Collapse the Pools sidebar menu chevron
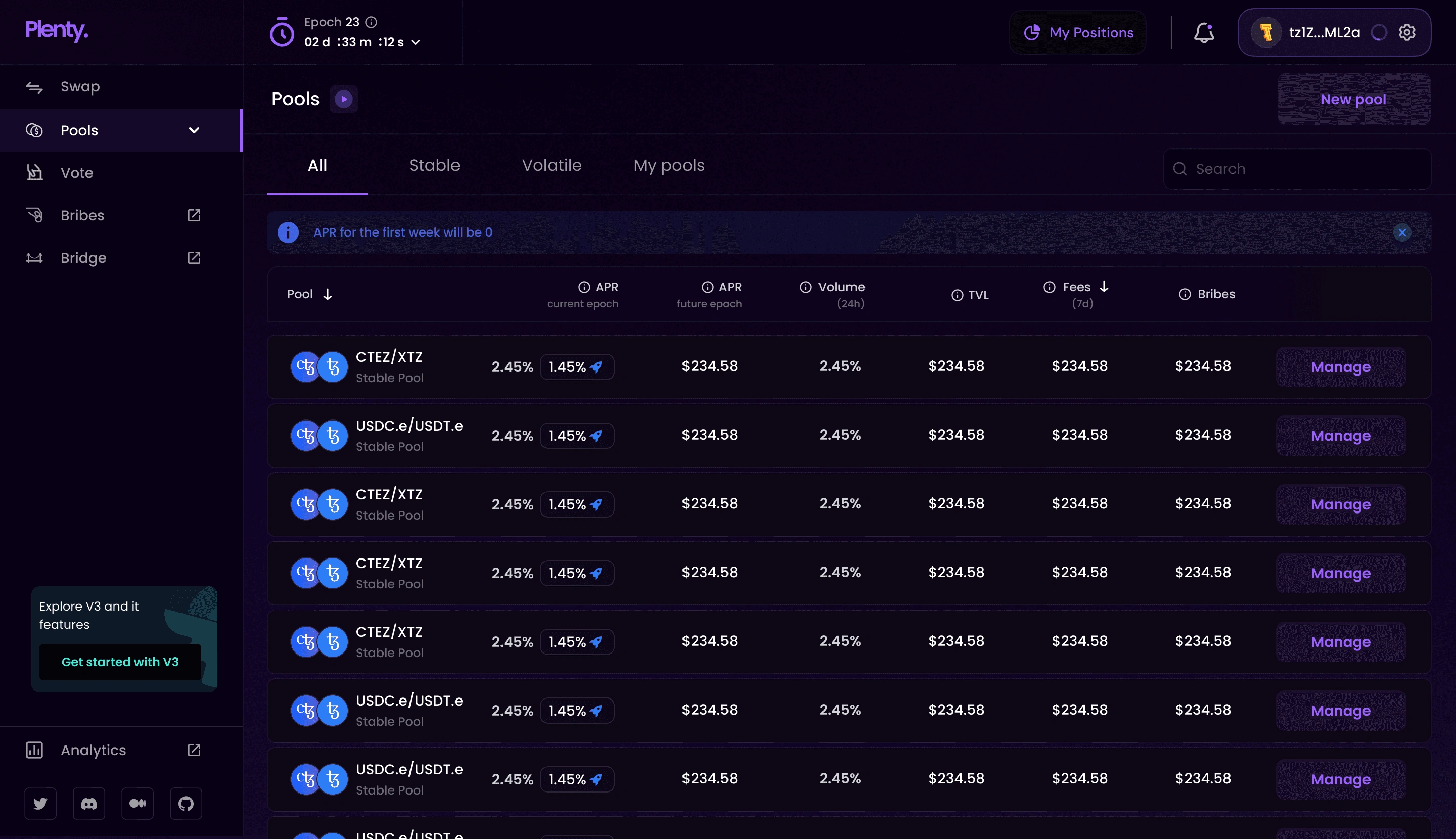Screen dimensions: 1456x839 [x=194, y=131]
